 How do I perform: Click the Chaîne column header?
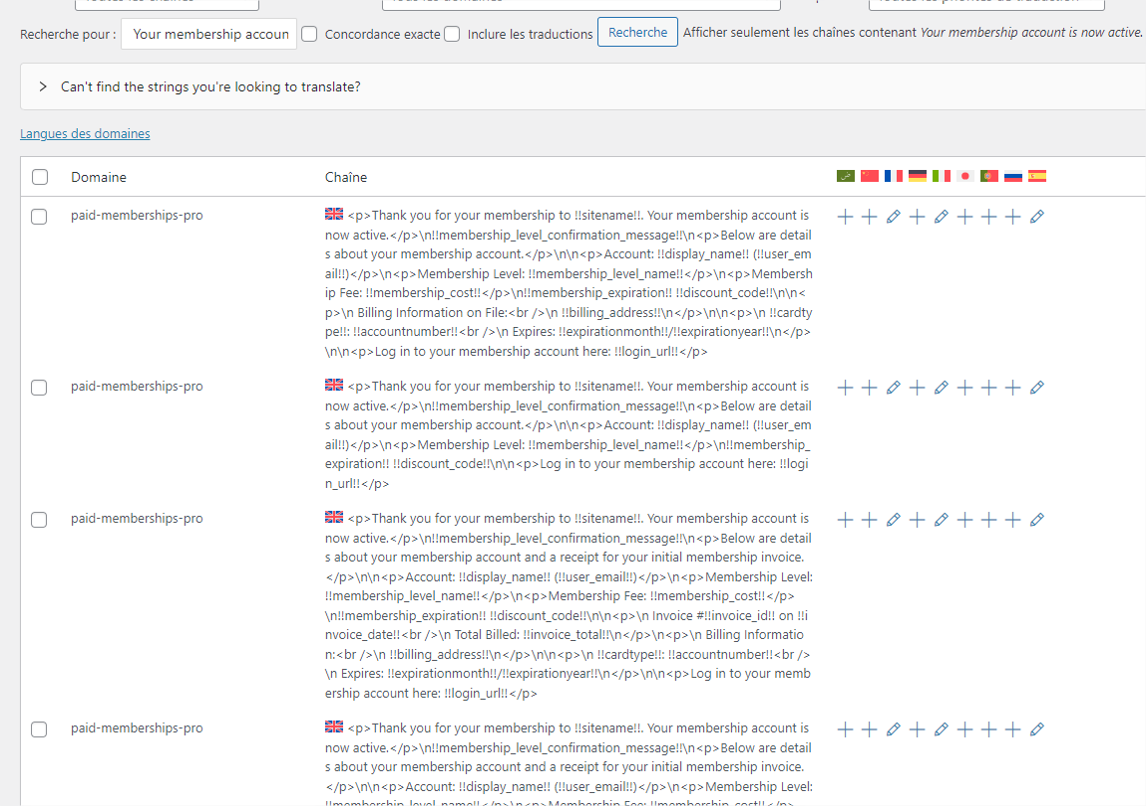click(346, 177)
